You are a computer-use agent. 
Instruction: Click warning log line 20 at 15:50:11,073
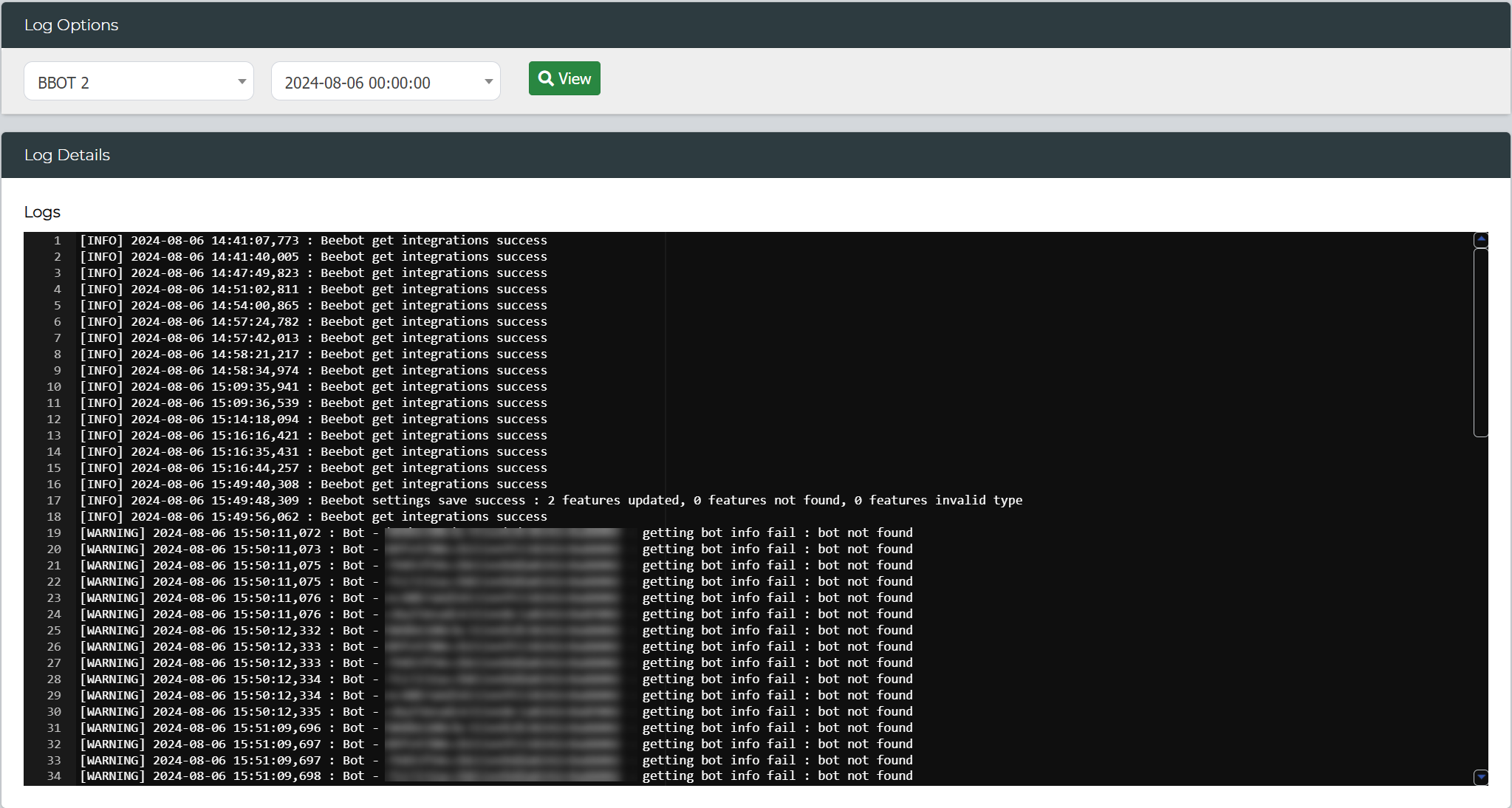(x=496, y=549)
